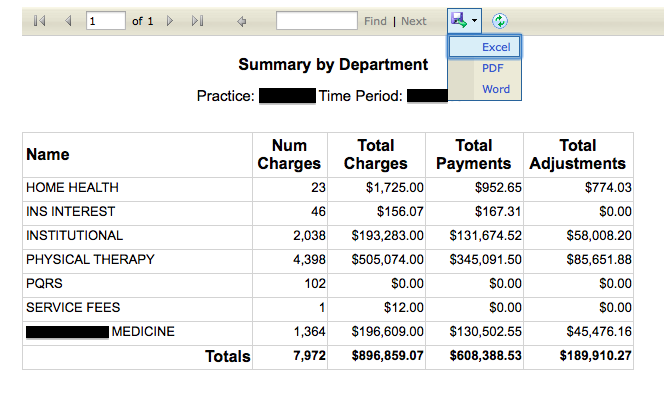This screenshot has width=664, height=395.
Task: Click Service Fees charges $12.00
Action: [x=404, y=307]
